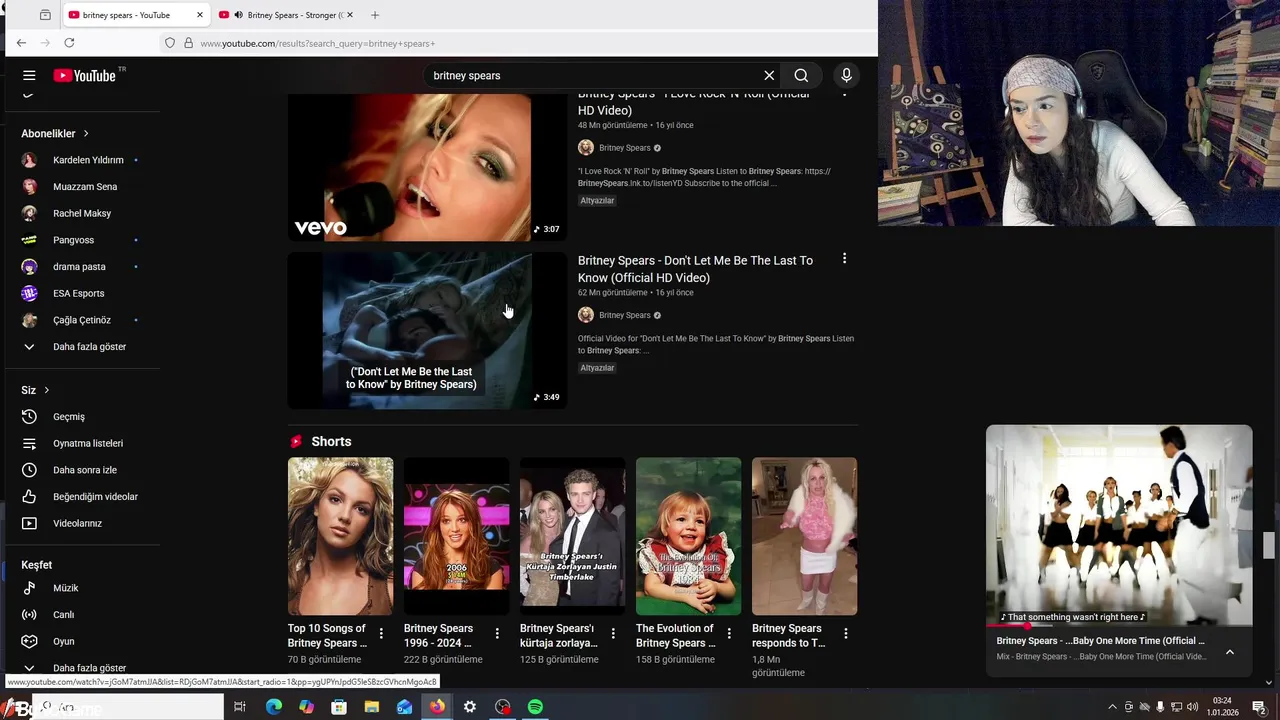
Task: Open options for 'Britney Spears 1996 - 2024' short
Action: [x=497, y=634]
